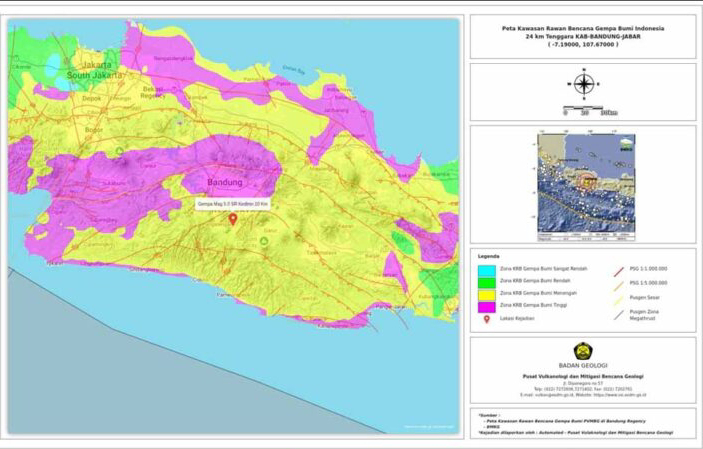This screenshot has width=703, height=449.
Task: Click the Lokasi Kejadian legend text
Action: click(x=517, y=318)
